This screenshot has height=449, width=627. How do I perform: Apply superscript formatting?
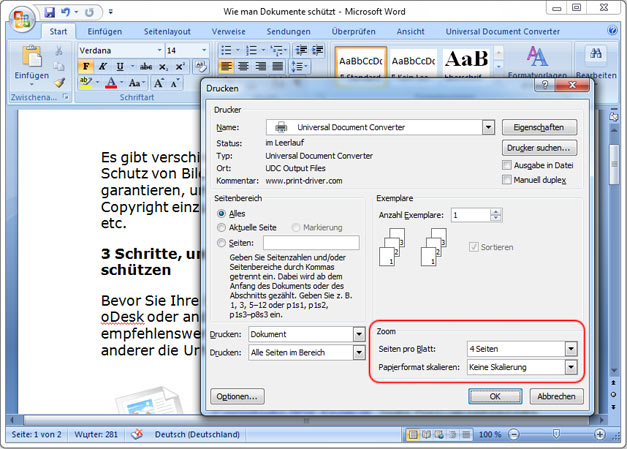tap(180, 66)
